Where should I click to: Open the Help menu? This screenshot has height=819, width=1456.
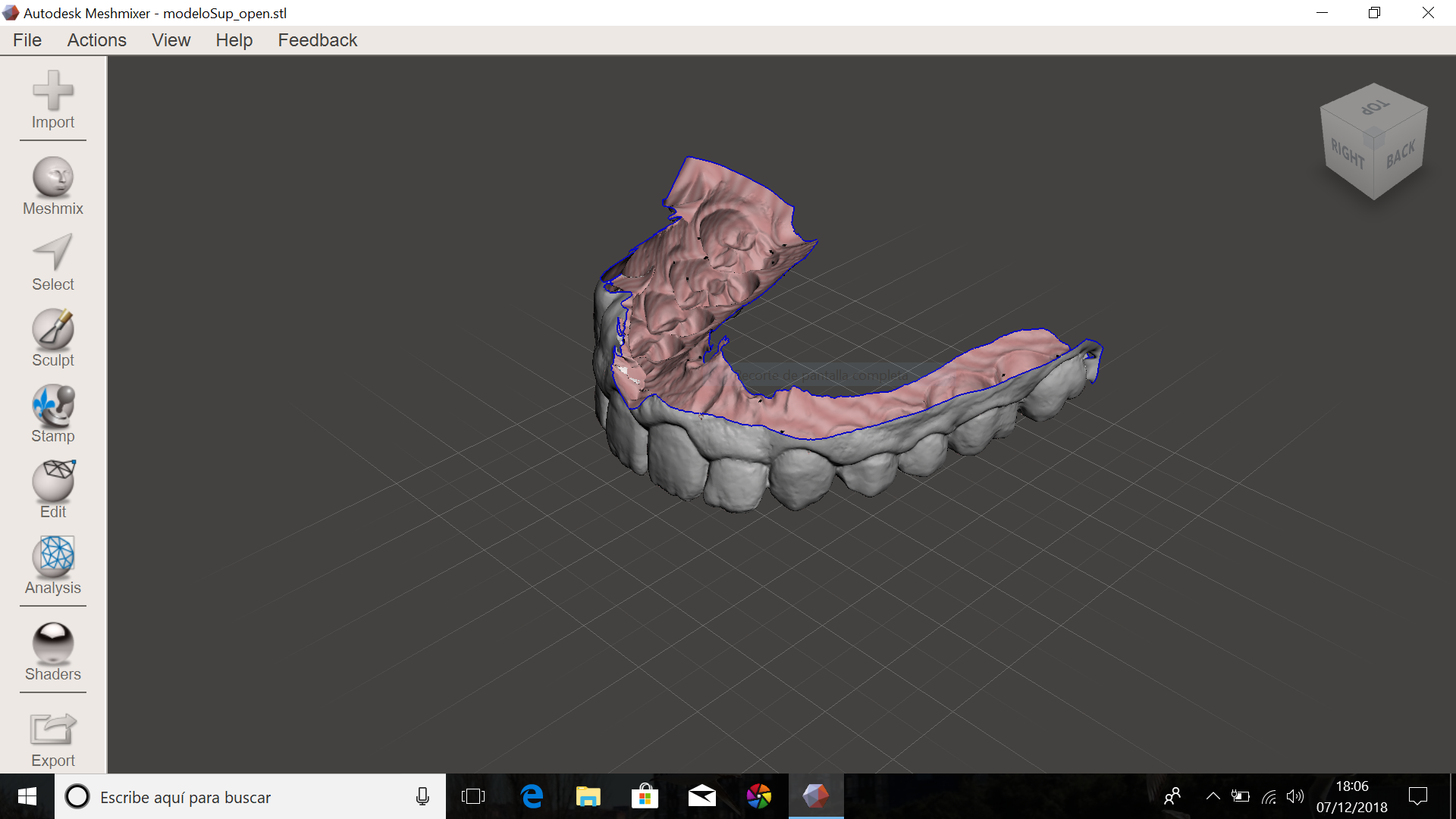tap(234, 40)
